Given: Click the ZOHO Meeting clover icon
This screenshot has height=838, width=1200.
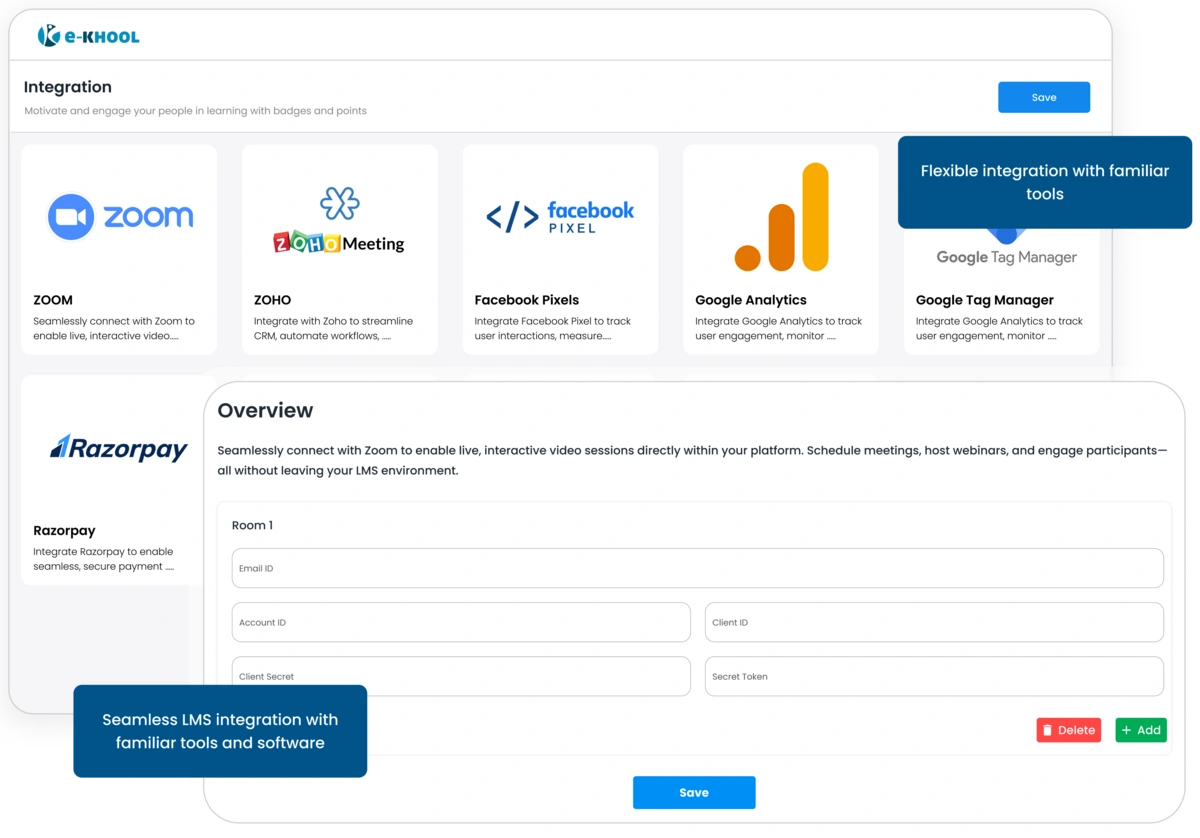Looking at the screenshot, I should pyautogui.click(x=339, y=202).
